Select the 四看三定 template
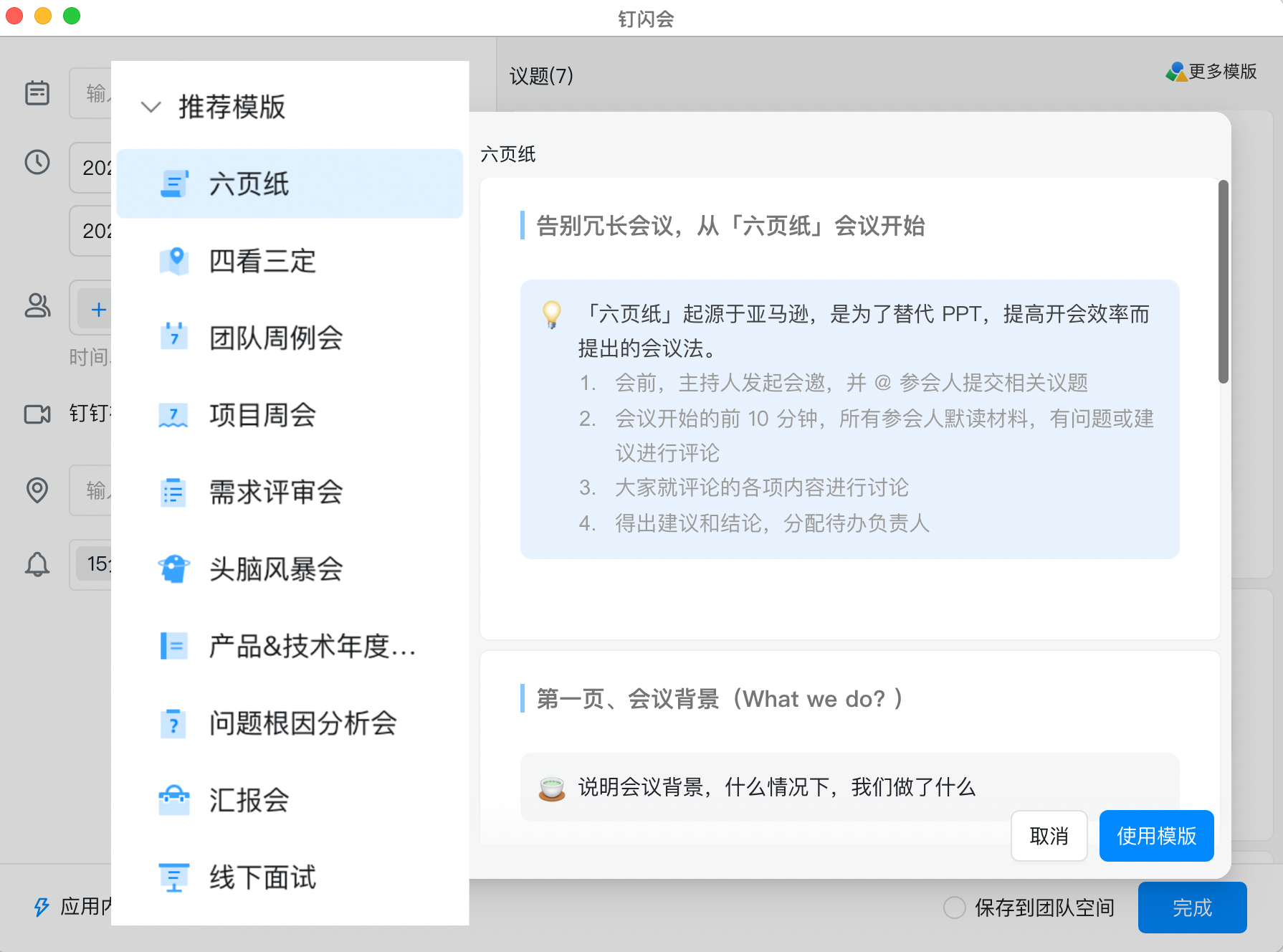 [290, 261]
